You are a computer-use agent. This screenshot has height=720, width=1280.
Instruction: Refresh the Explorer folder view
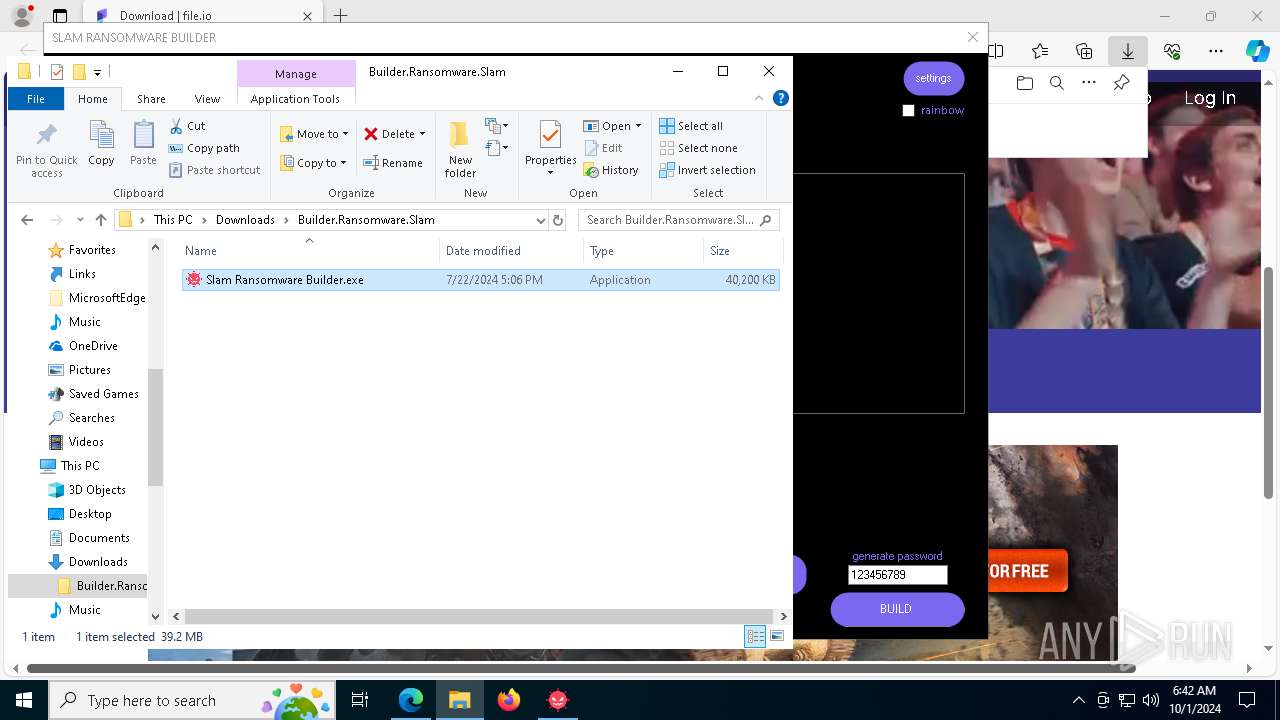tap(558, 220)
